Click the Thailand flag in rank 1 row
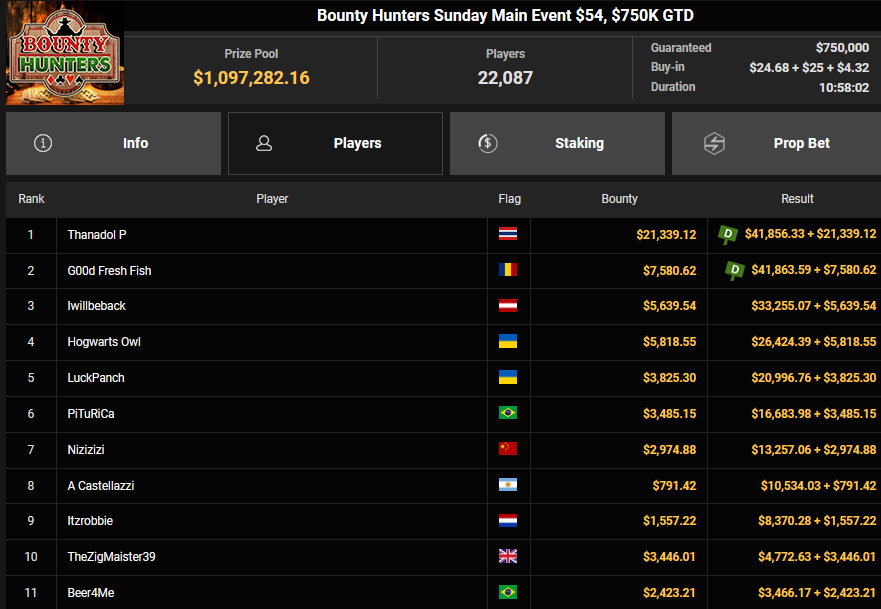 508,234
